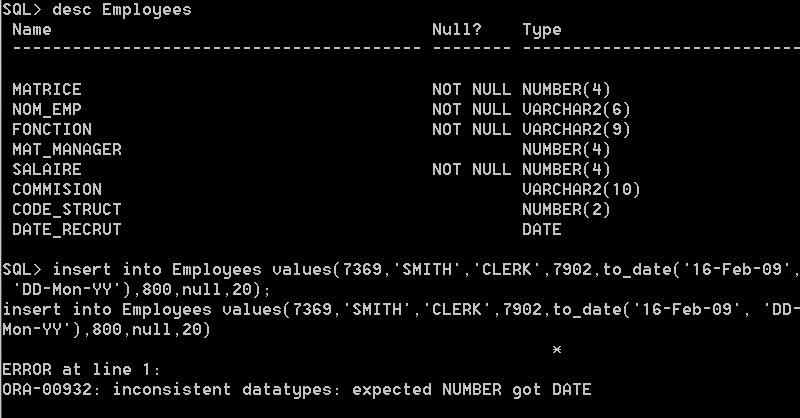
Task: Click the DATE type of DATE_RECRUT
Action: (542, 230)
